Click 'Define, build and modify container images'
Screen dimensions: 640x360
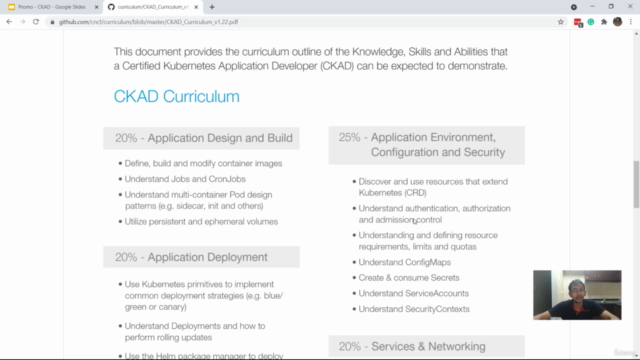(203, 163)
